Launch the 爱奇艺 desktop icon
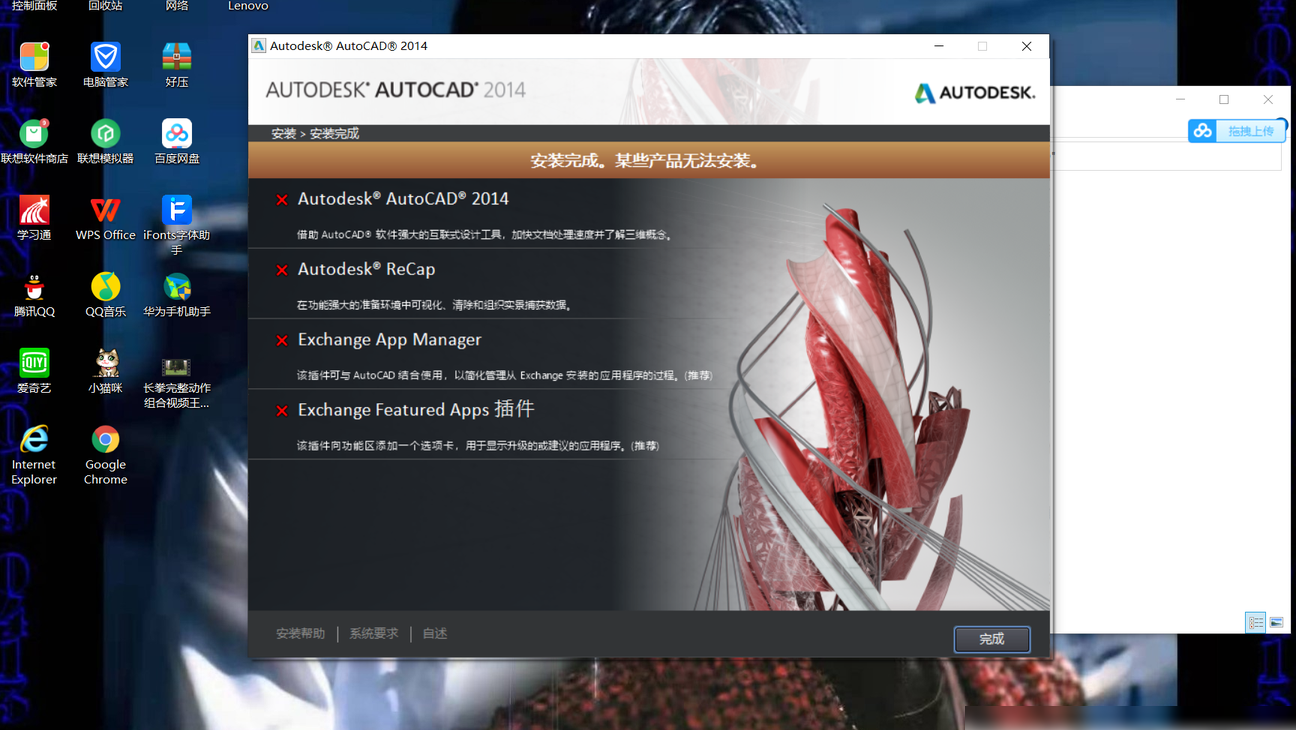1296x730 pixels. (34, 363)
